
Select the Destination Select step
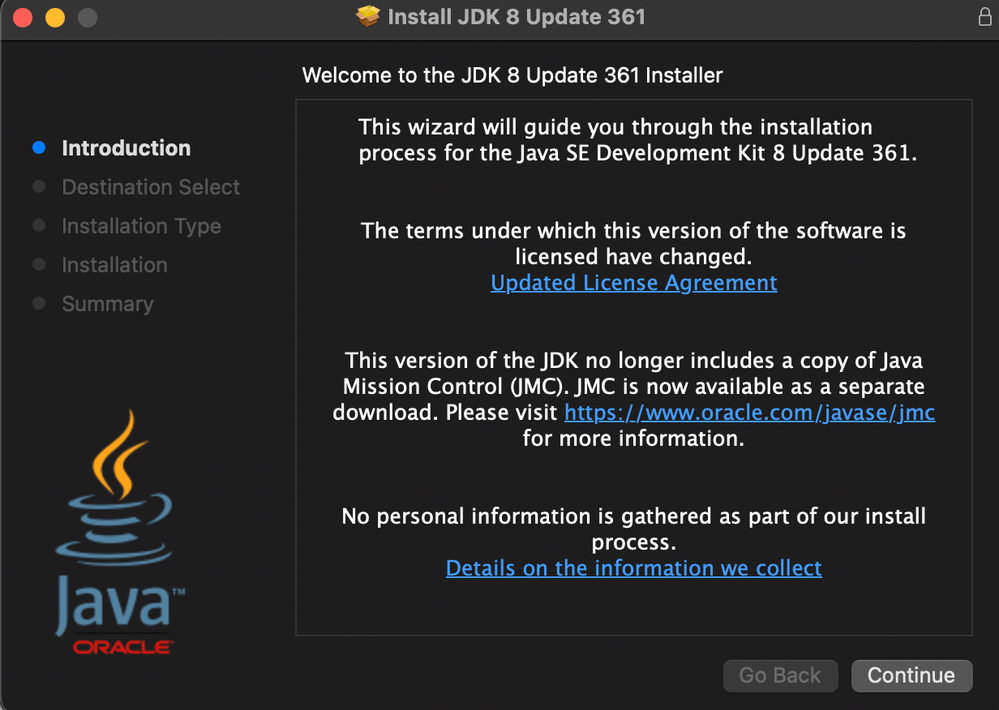point(150,187)
